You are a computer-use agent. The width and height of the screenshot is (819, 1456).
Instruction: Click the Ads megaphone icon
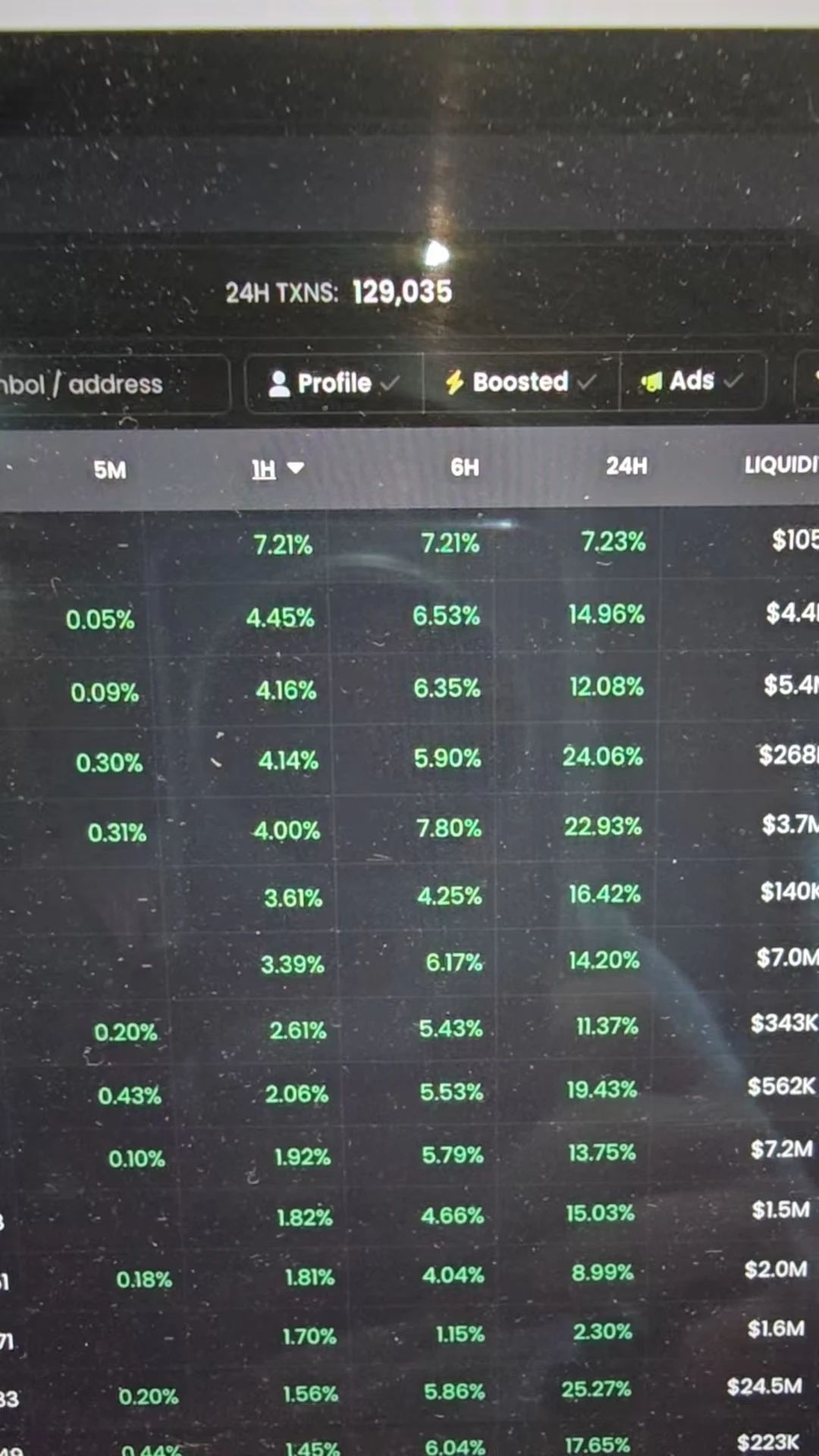pyautogui.click(x=651, y=381)
